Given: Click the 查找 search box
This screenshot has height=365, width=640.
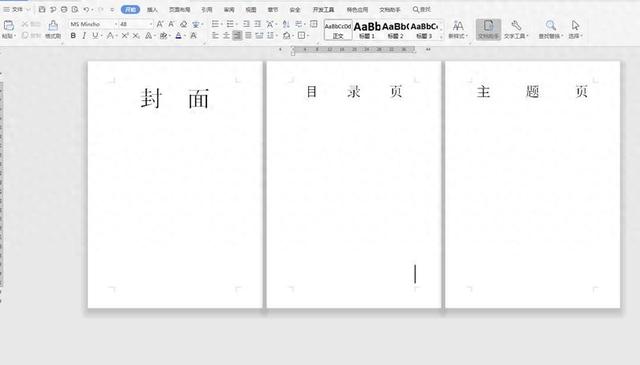Looking at the screenshot, I should point(422,9).
